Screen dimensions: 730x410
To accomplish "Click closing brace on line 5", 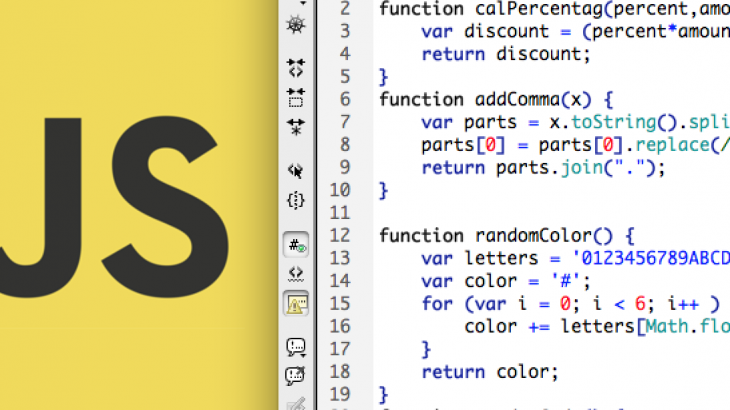I will [383, 77].
